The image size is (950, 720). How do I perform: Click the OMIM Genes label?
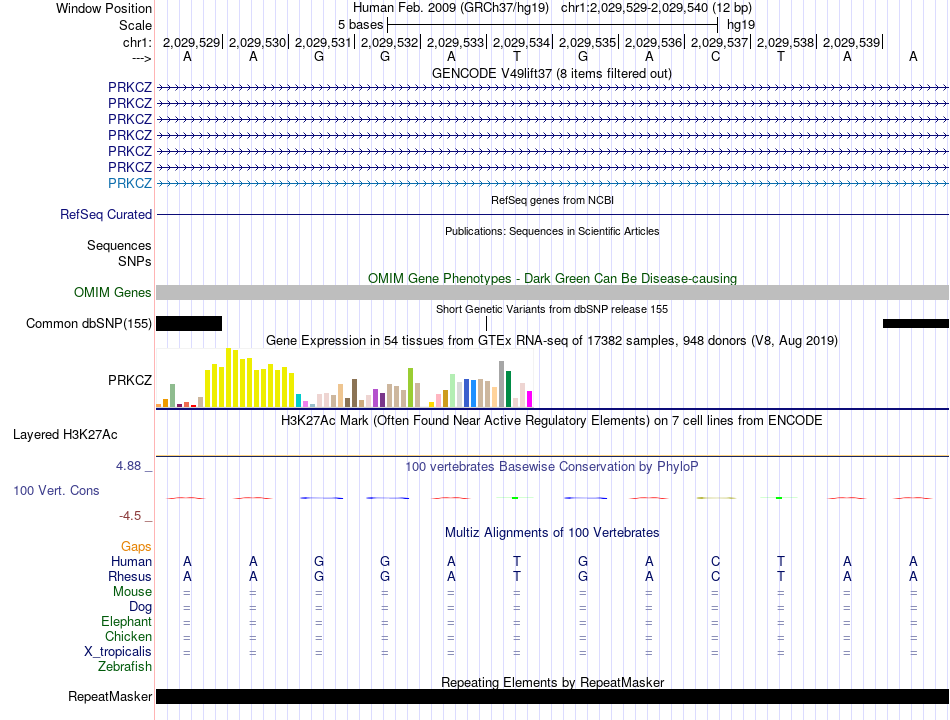click(x=113, y=293)
